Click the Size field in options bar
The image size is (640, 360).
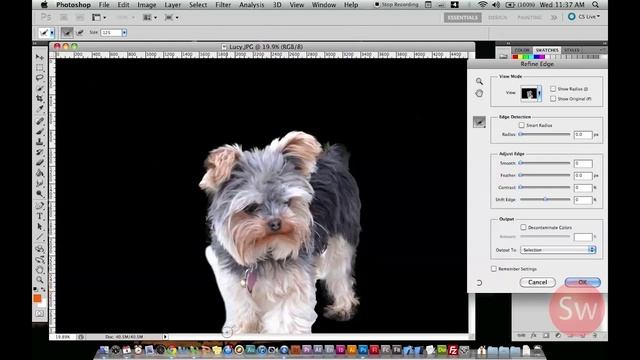point(111,32)
